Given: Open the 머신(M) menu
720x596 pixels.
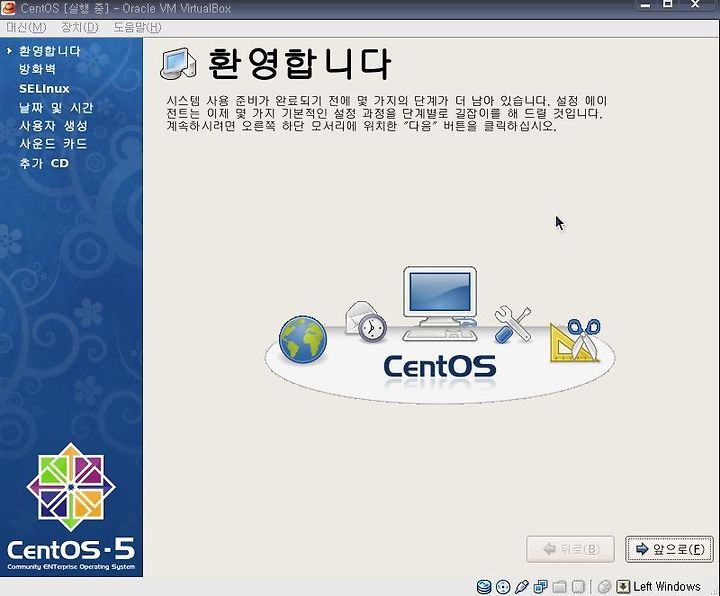Looking at the screenshot, I should [x=26, y=28].
